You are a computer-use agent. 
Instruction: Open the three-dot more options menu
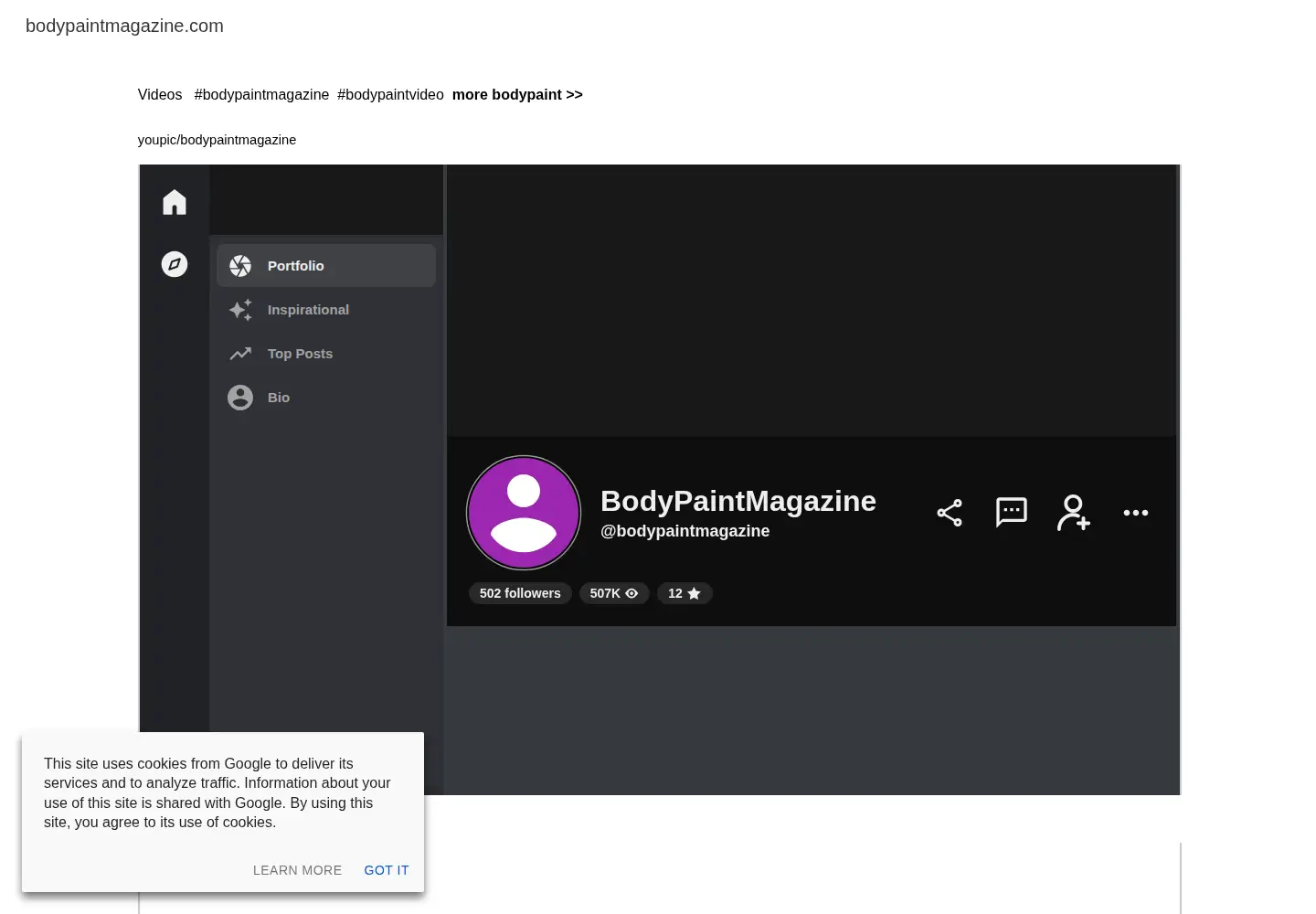point(1136,513)
